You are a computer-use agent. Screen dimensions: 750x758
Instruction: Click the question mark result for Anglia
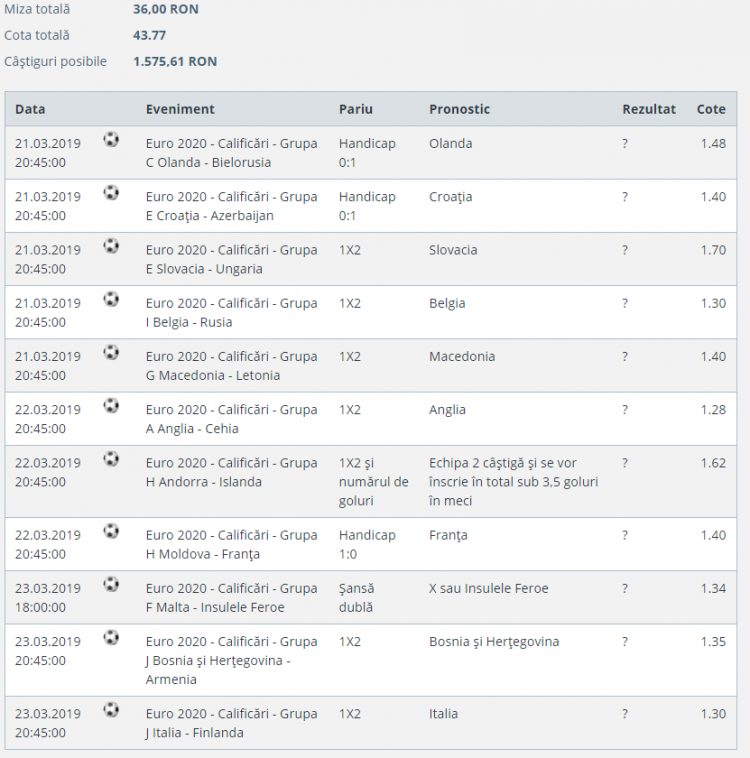coord(625,409)
